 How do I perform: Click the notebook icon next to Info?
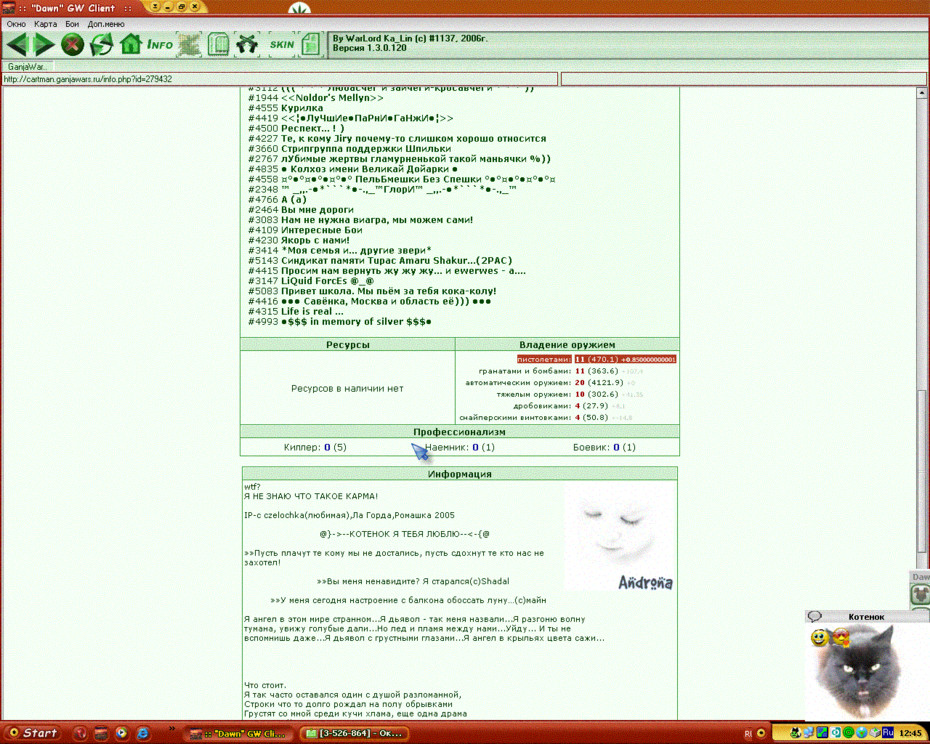pos(218,44)
